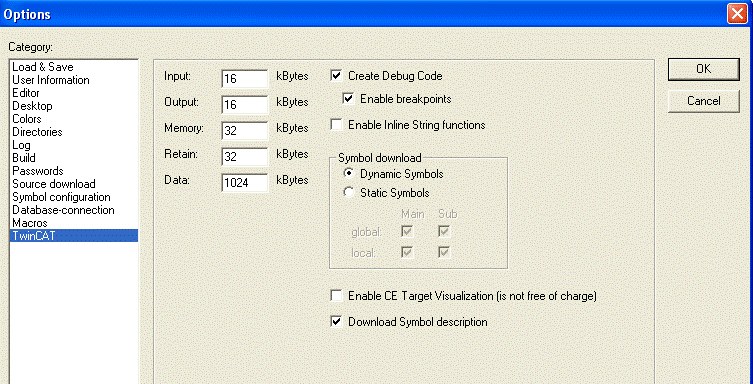The image size is (753, 384).
Task: Select Dynamic Symbols radio button
Action: coord(349,174)
